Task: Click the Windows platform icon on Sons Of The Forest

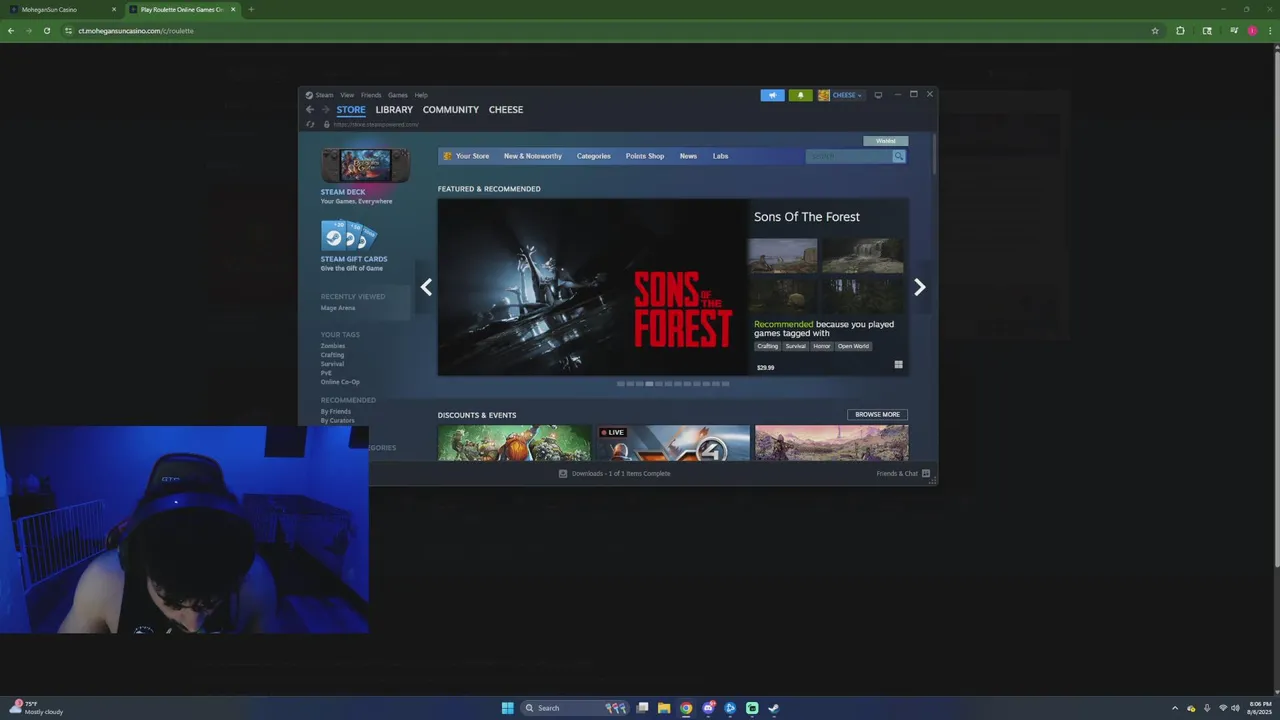Action: coord(898,365)
